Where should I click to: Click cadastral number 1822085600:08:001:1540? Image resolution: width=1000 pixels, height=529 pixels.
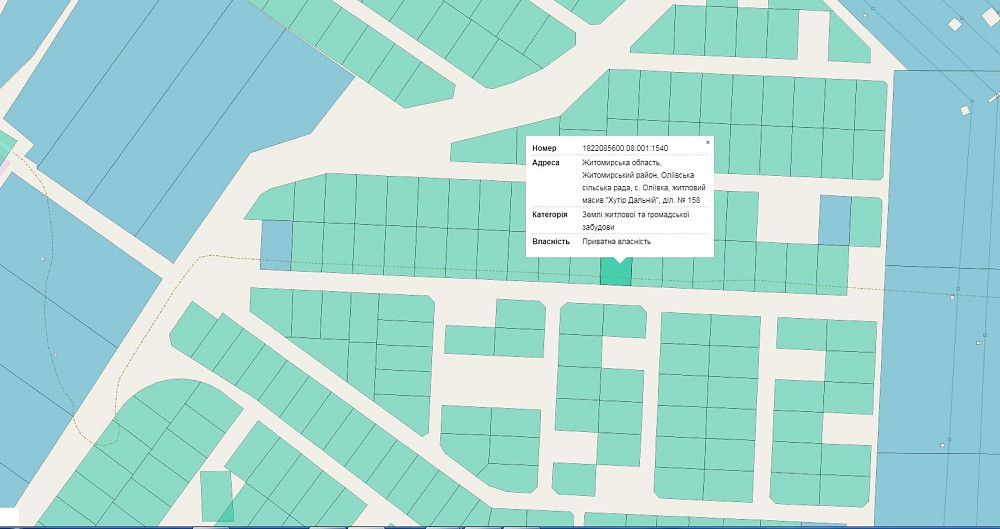(625, 149)
